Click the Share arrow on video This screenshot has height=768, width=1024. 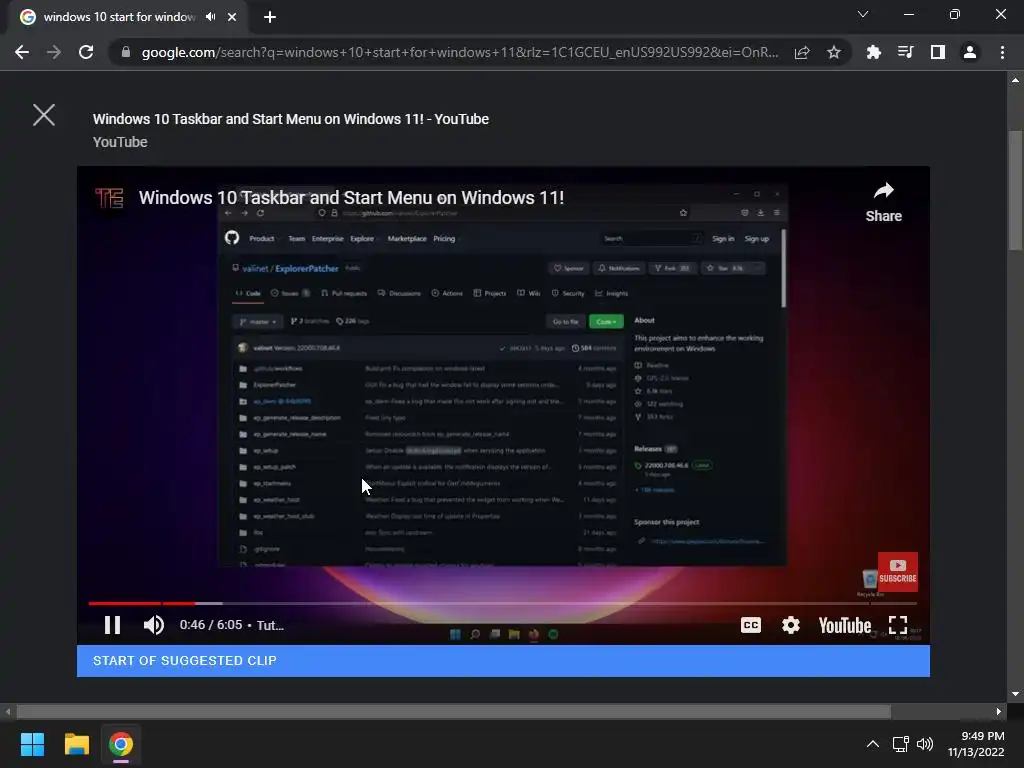(884, 202)
